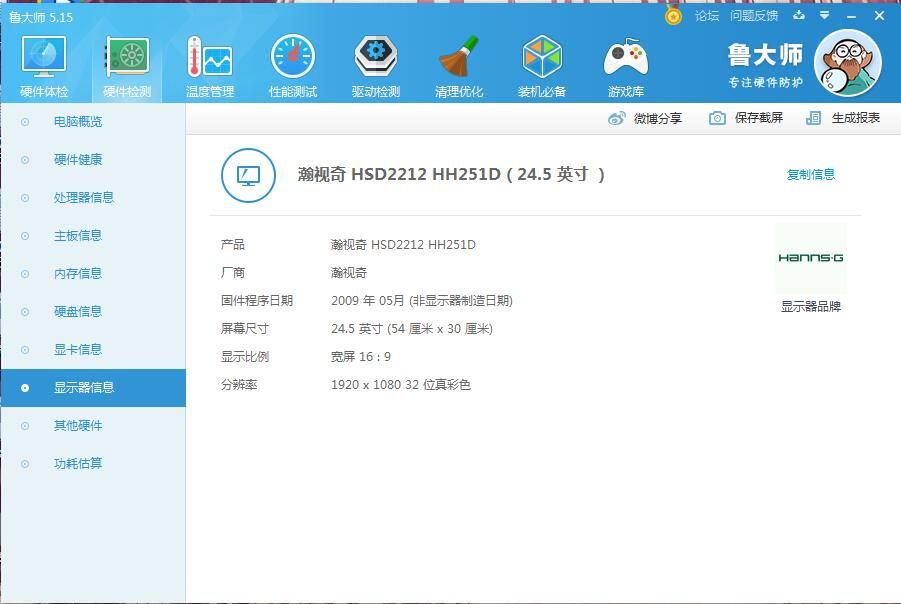Click 保存截屏 button
901x604 pixels.
[x=746, y=118]
